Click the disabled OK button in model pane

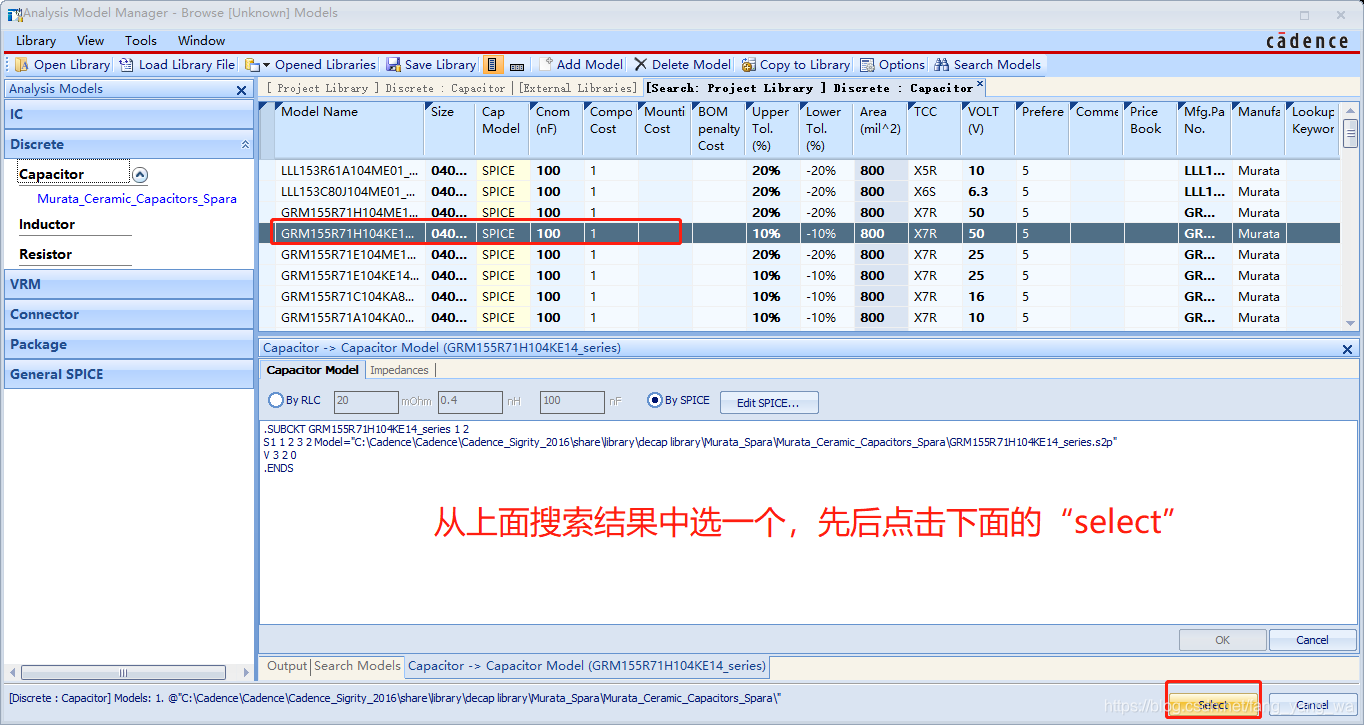coord(1222,640)
